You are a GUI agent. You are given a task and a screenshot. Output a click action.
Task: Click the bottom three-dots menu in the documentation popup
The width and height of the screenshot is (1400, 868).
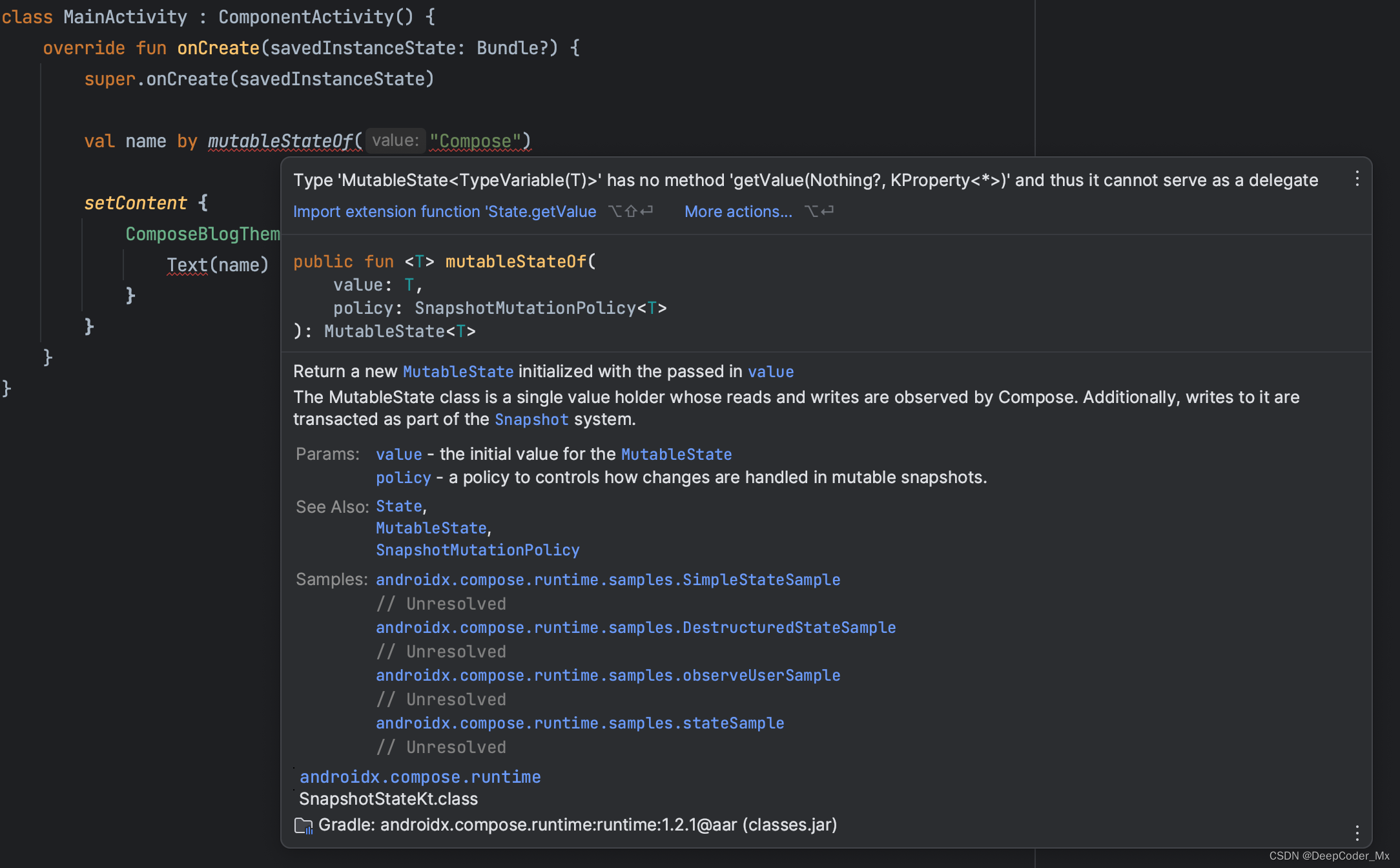[1357, 832]
